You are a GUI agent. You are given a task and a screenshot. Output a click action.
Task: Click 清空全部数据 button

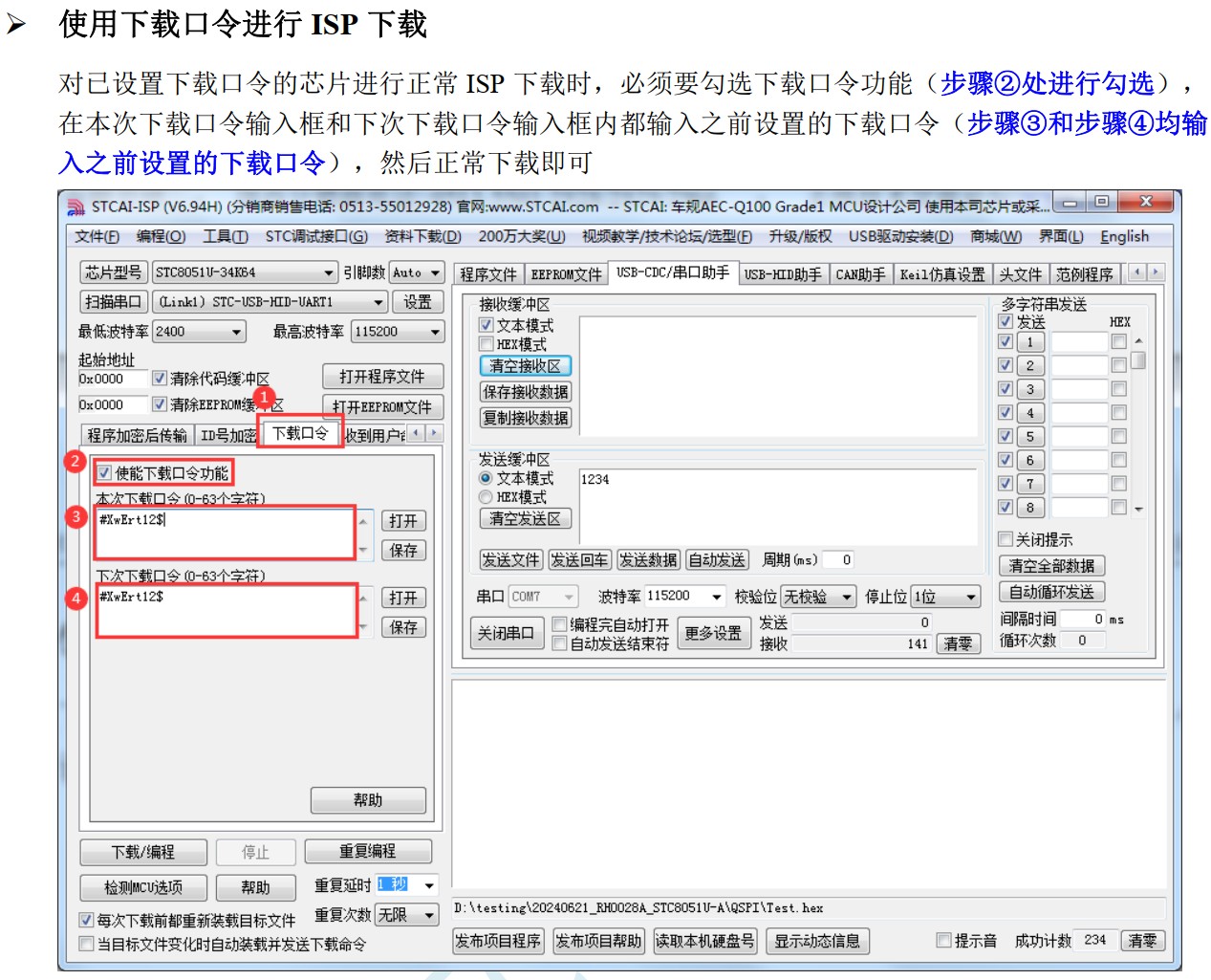pos(1051,566)
